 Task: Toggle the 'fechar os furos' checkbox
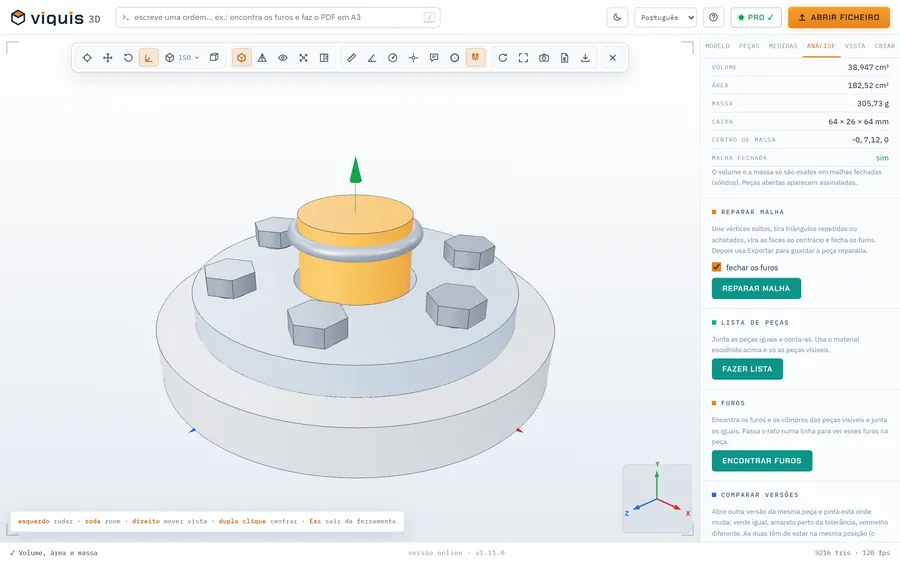point(716,267)
